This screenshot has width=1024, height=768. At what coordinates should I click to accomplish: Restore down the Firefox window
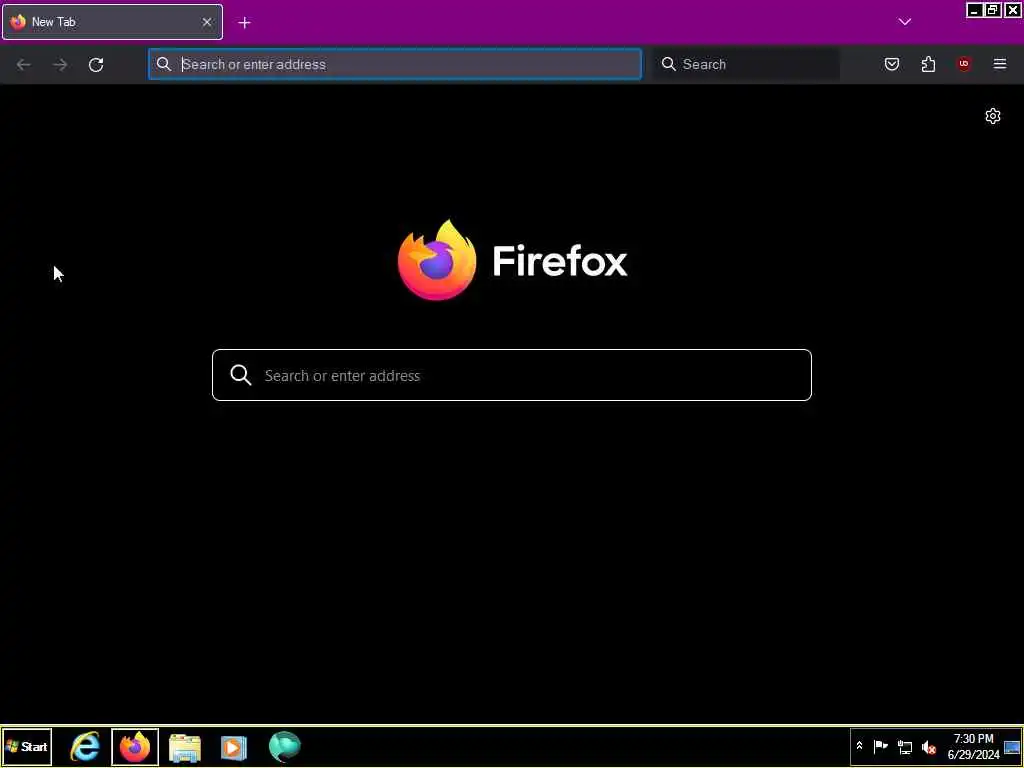[993, 10]
